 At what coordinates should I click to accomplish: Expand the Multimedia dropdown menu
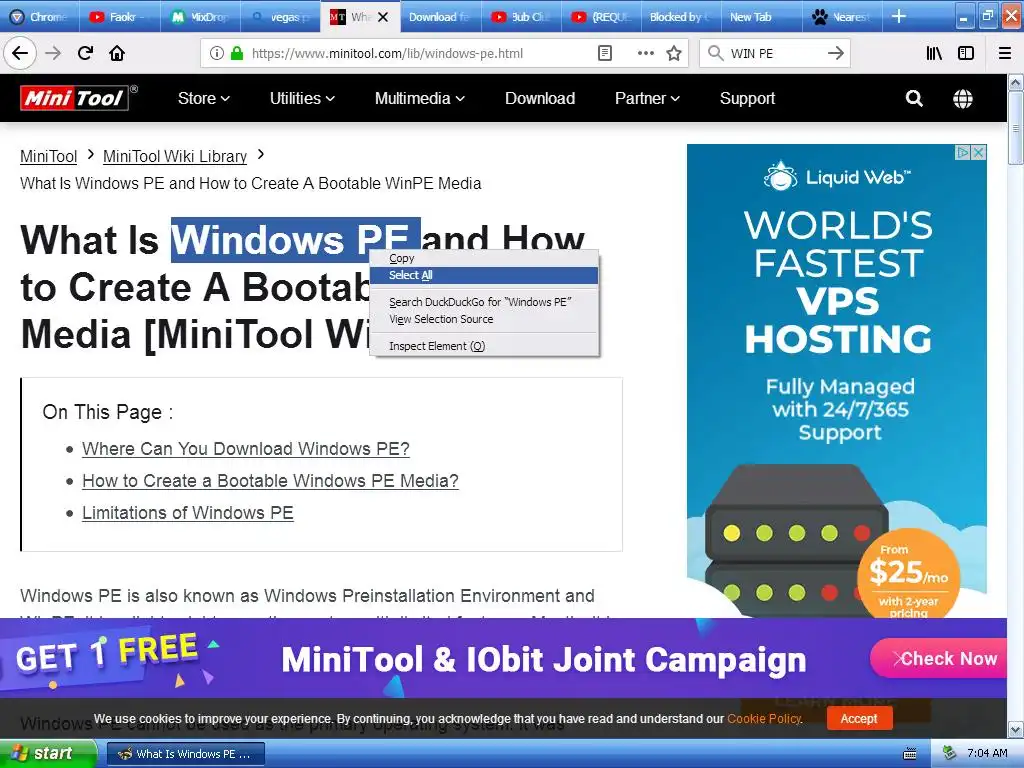pyautogui.click(x=420, y=98)
